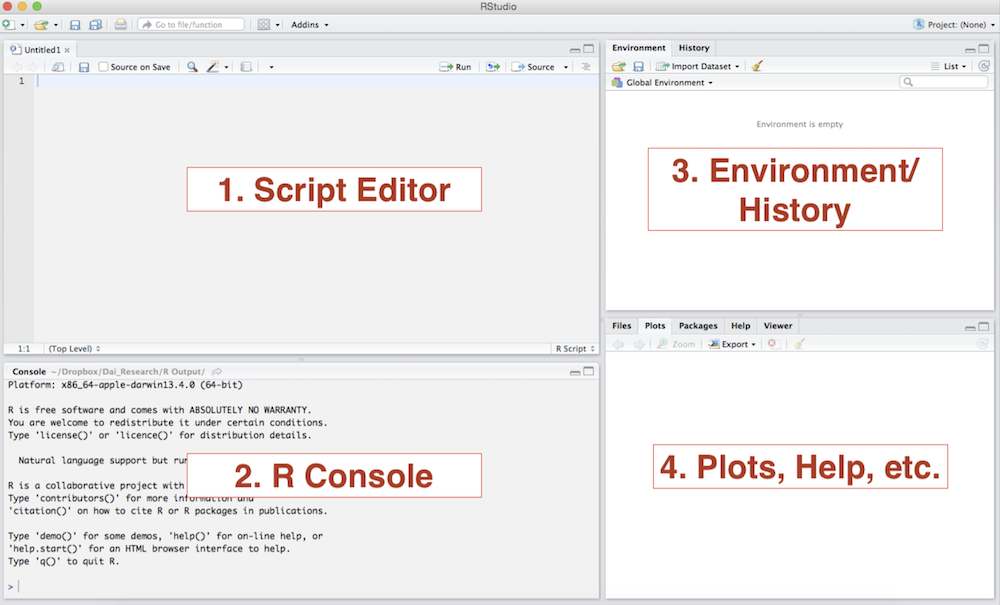Image resolution: width=1000 pixels, height=605 pixels.
Task: Click the print icon in the main toolbar
Action: coord(120,24)
